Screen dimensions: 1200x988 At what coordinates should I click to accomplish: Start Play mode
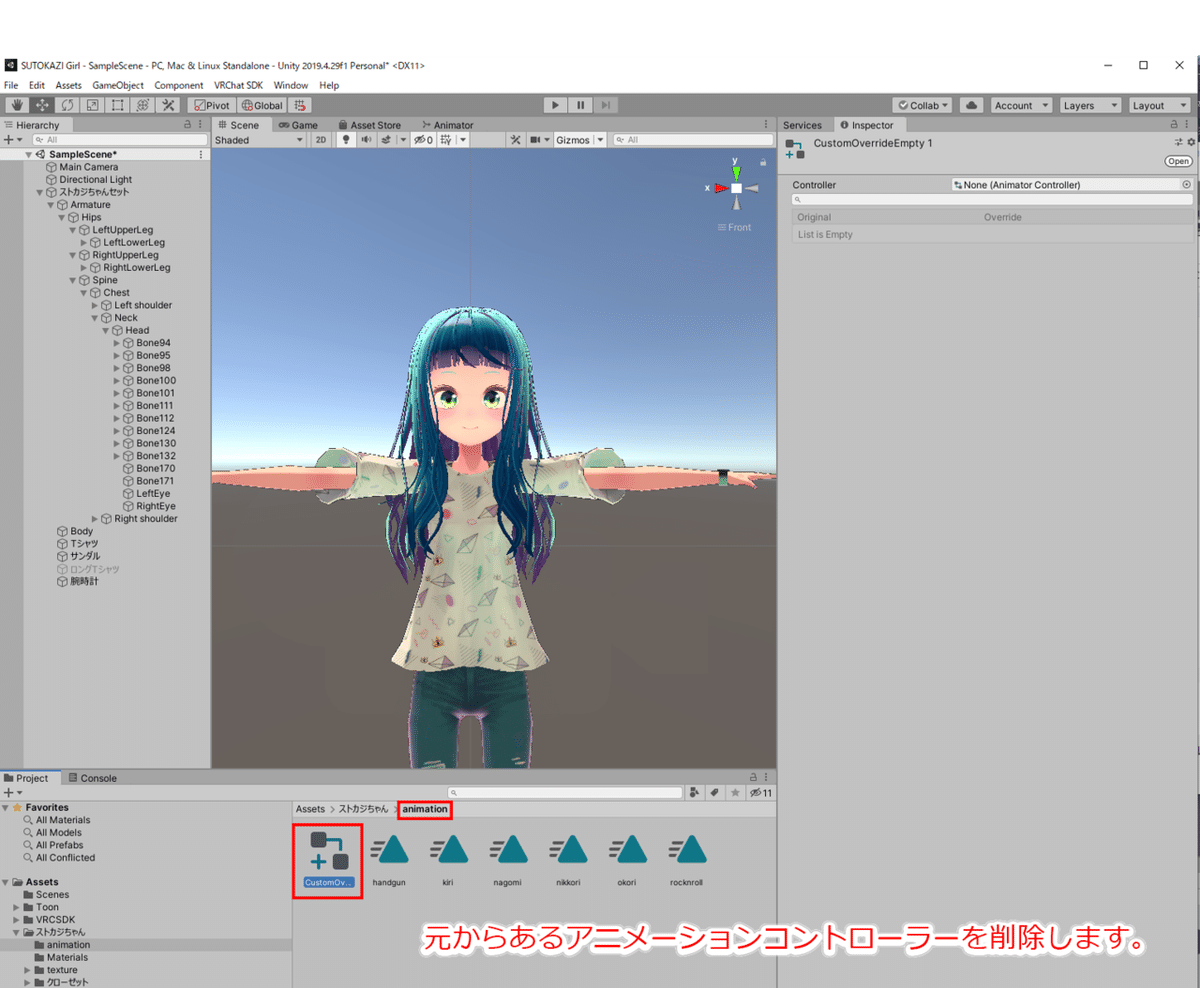(x=555, y=105)
